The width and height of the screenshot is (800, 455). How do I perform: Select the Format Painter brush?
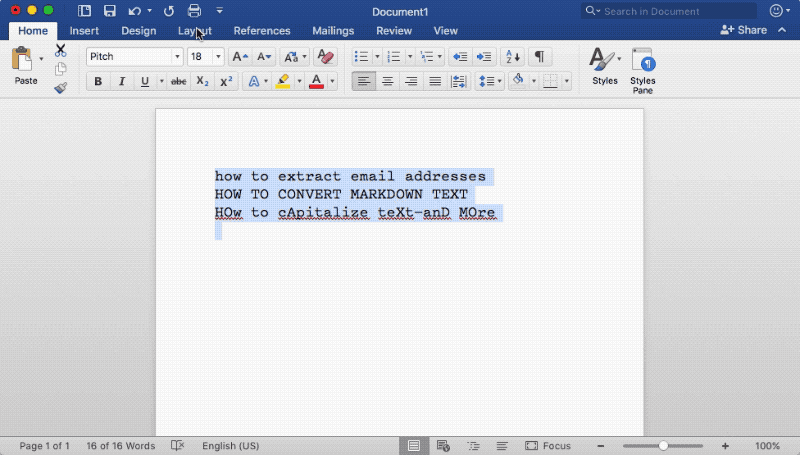coord(61,88)
